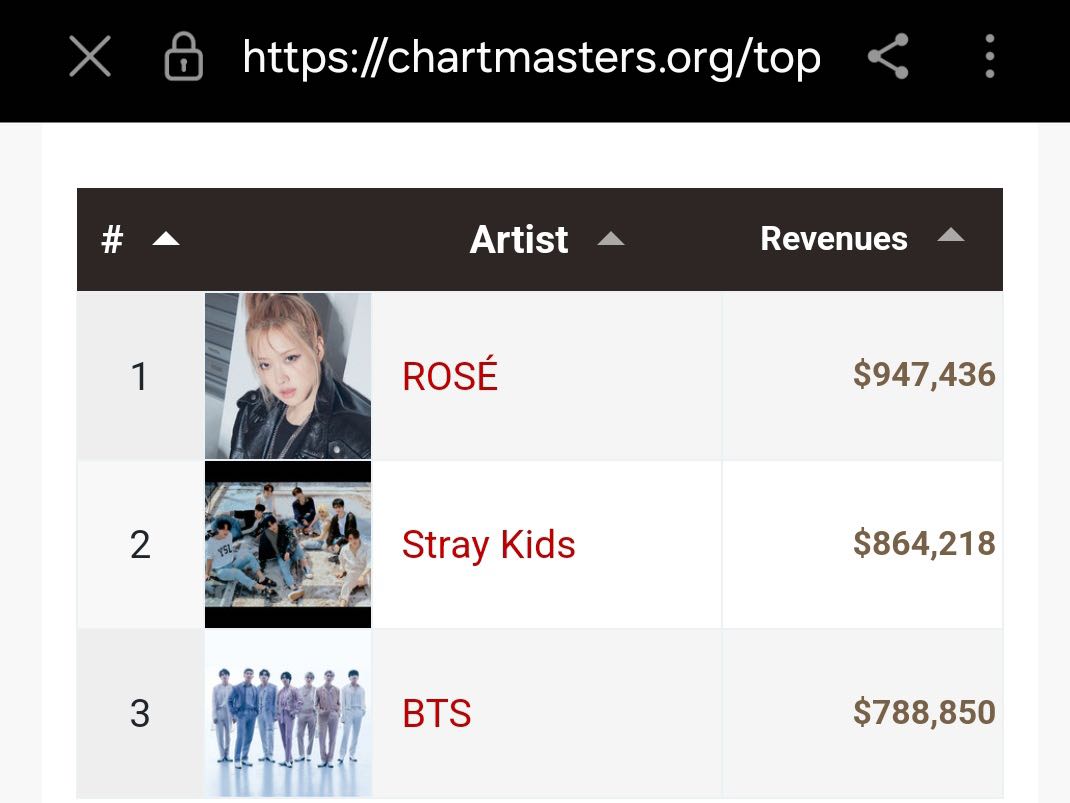Open ROSÉ artist link
Image resolution: width=1070 pixels, height=803 pixels.
coord(450,375)
